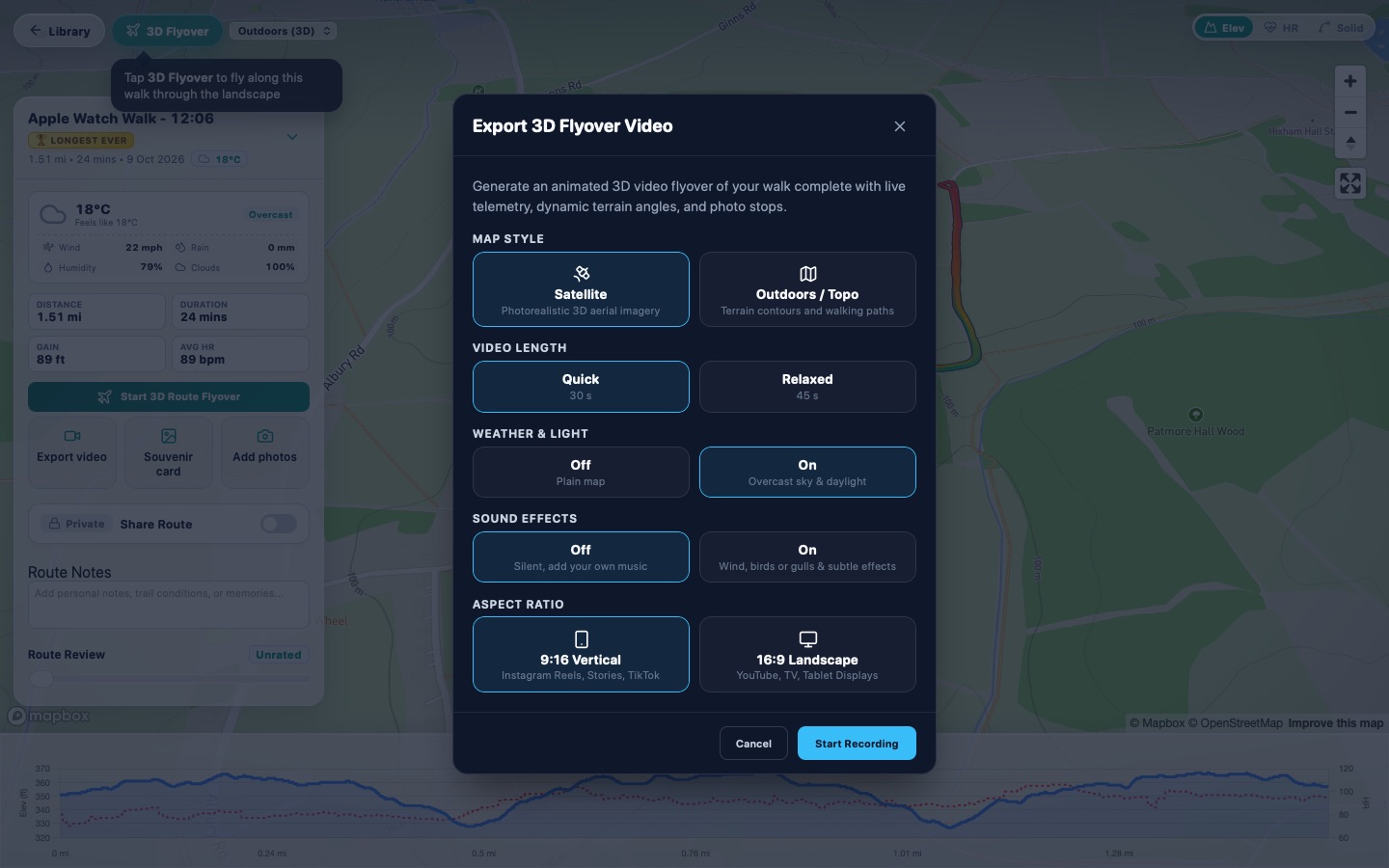Zoom in on the map
1389x868 pixels.
(1350, 82)
